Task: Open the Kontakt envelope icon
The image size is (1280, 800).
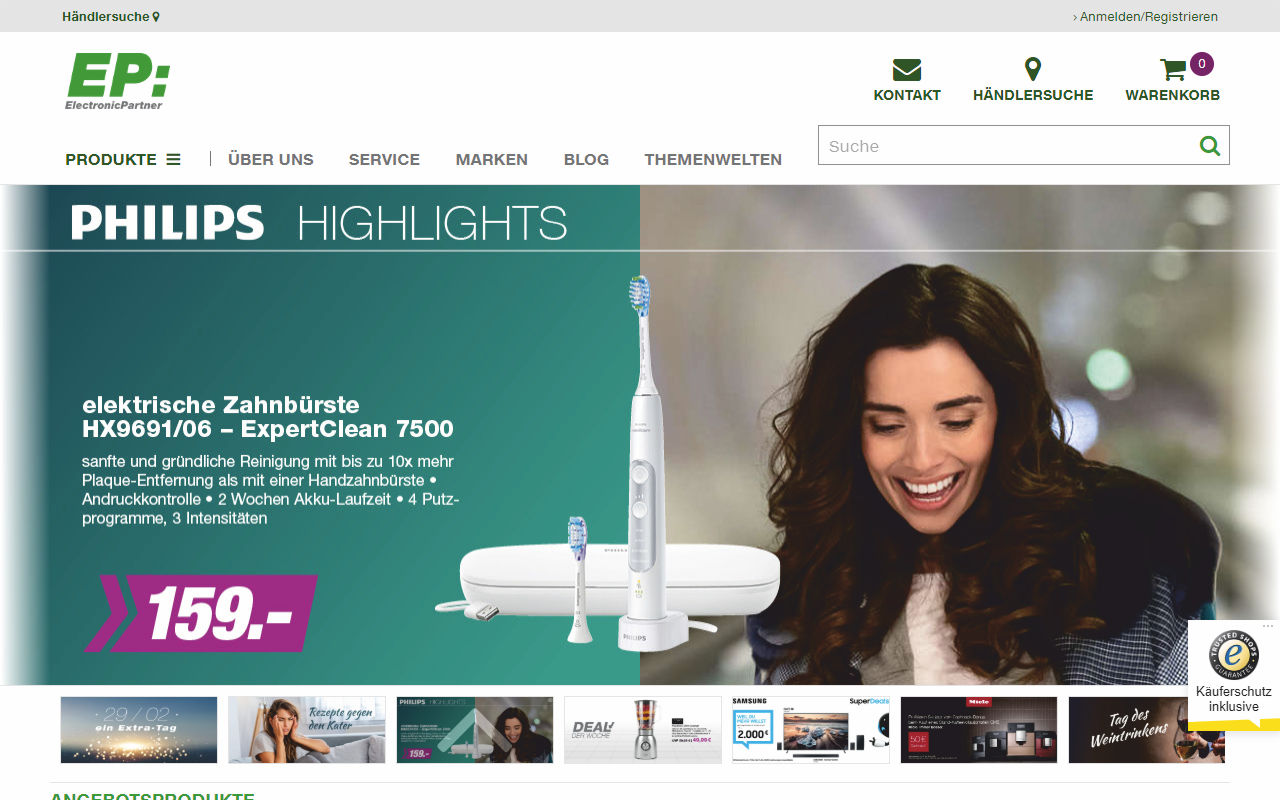Action: pyautogui.click(x=907, y=70)
